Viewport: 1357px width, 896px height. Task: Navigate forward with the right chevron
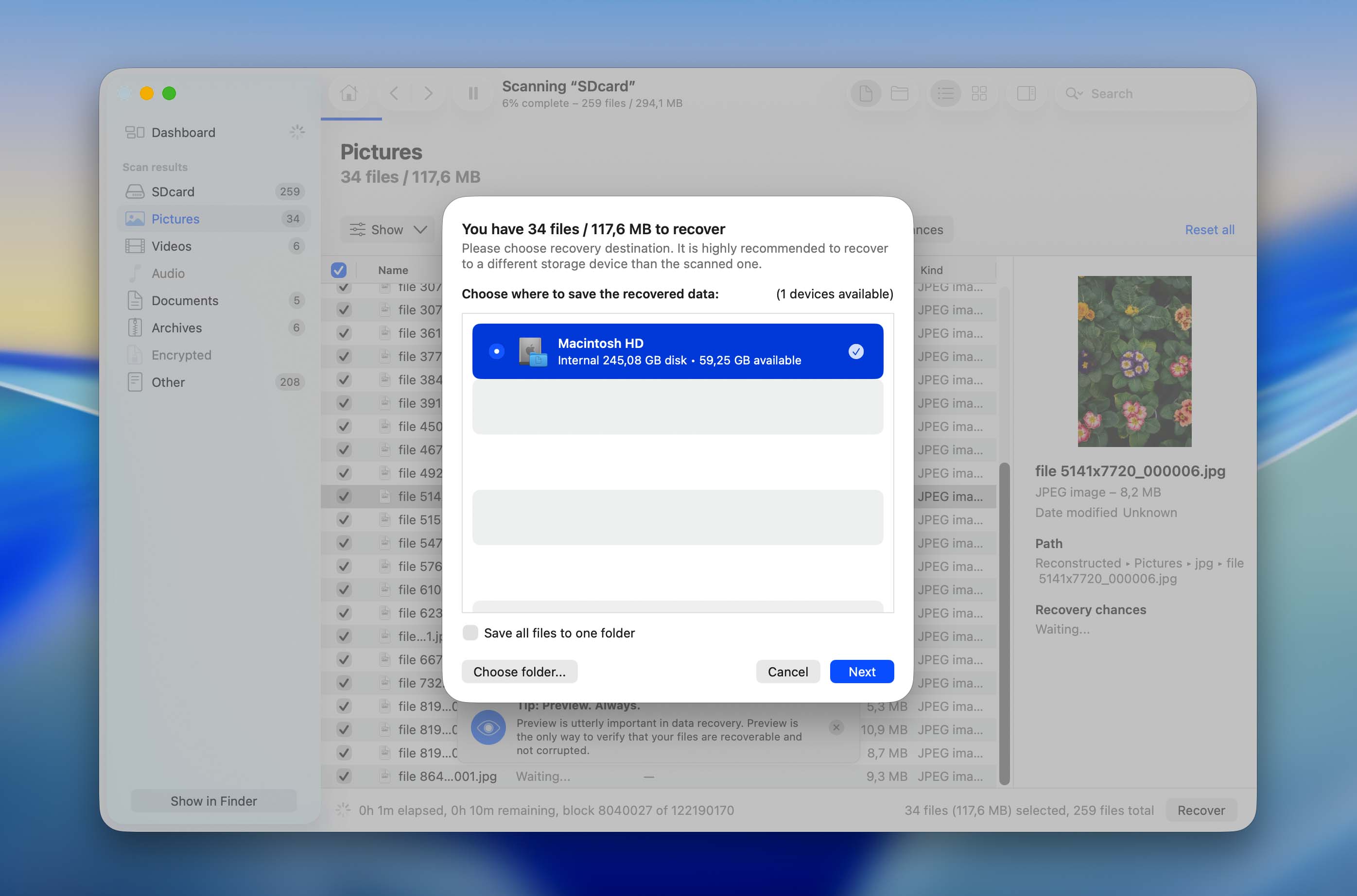tap(428, 93)
